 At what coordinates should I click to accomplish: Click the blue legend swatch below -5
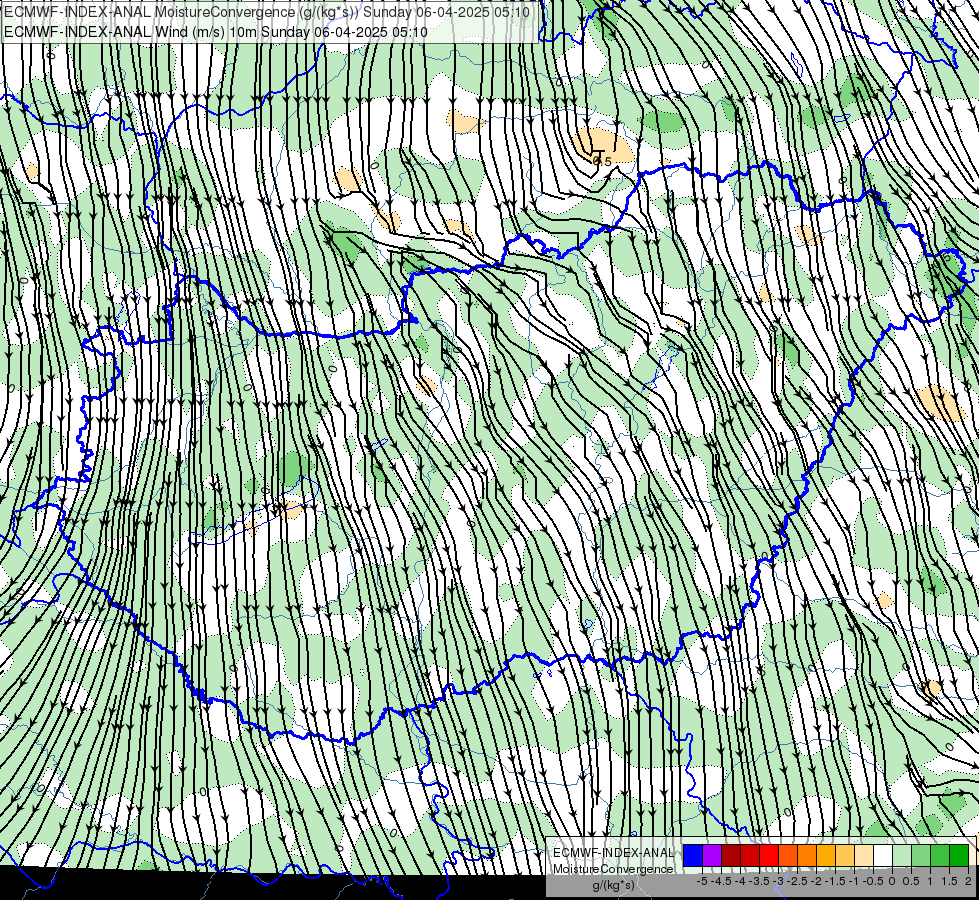tap(693, 855)
